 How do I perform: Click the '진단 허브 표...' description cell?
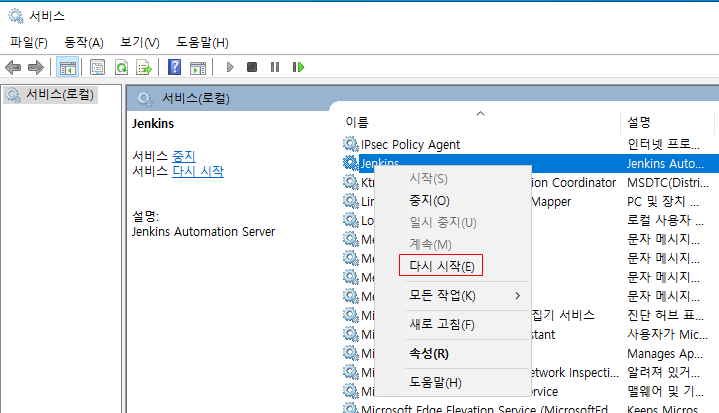coord(665,315)
